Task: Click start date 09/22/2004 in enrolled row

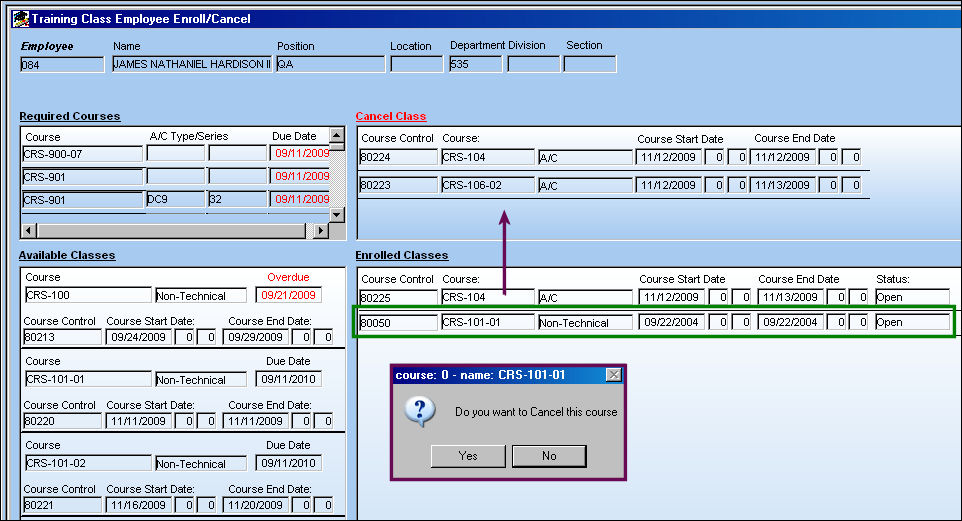Action: (x=671, y=322)
